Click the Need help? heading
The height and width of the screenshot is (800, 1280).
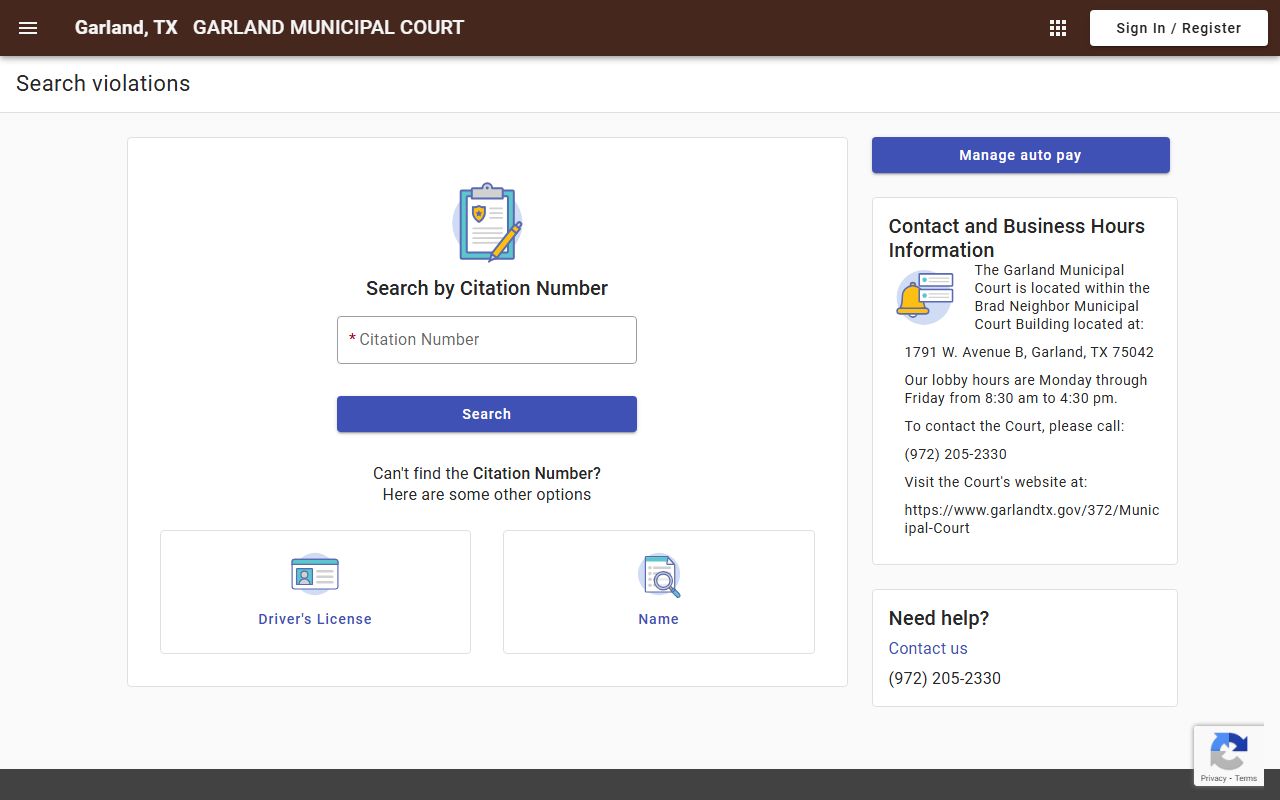(939, 618)
